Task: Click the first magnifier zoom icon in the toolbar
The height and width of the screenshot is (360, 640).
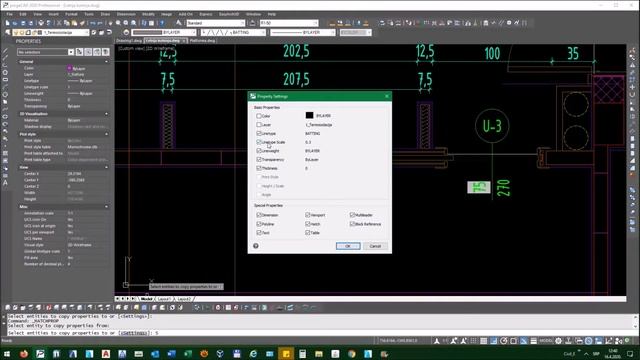Action: pos(118,23)
